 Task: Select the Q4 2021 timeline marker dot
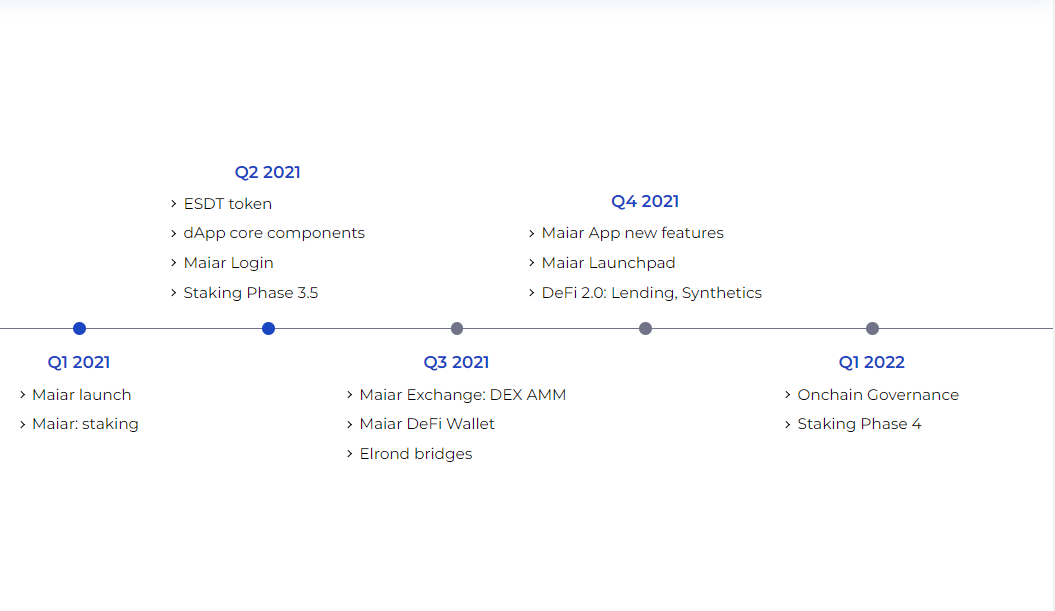click(645, 328)
